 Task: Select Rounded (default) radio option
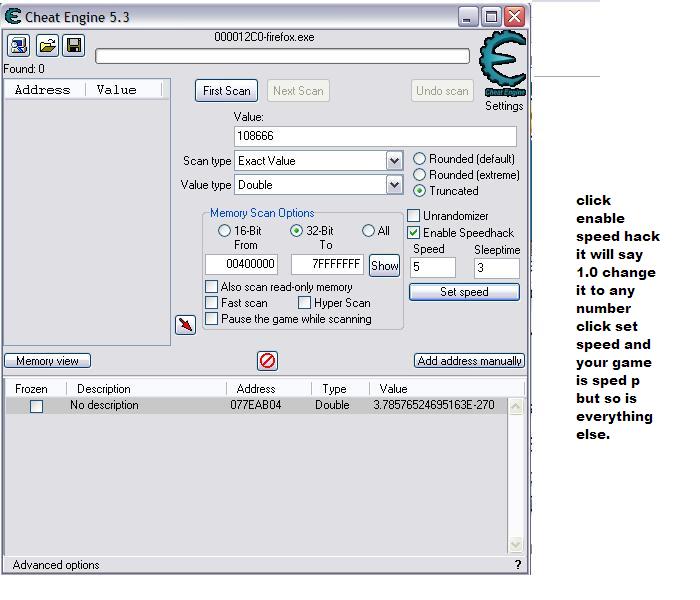(x=420, y=159)
